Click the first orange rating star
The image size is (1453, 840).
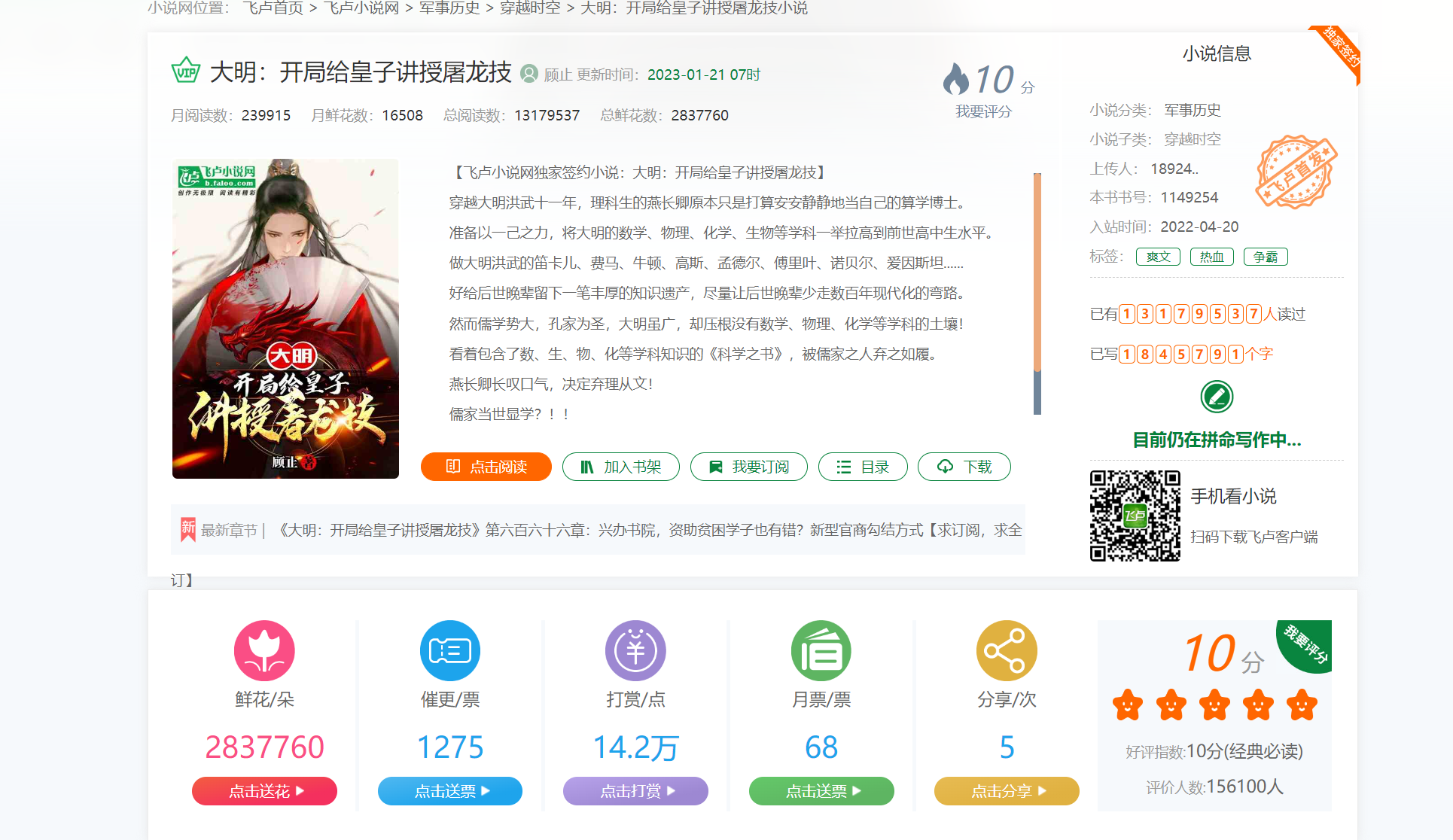(1128, 705)
